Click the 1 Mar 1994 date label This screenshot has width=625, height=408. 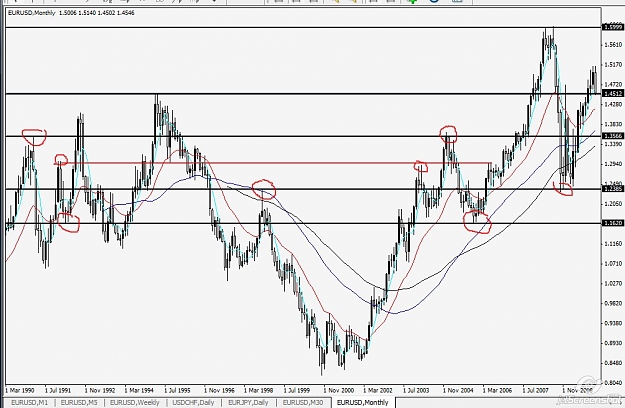click(x=140, y=390)
